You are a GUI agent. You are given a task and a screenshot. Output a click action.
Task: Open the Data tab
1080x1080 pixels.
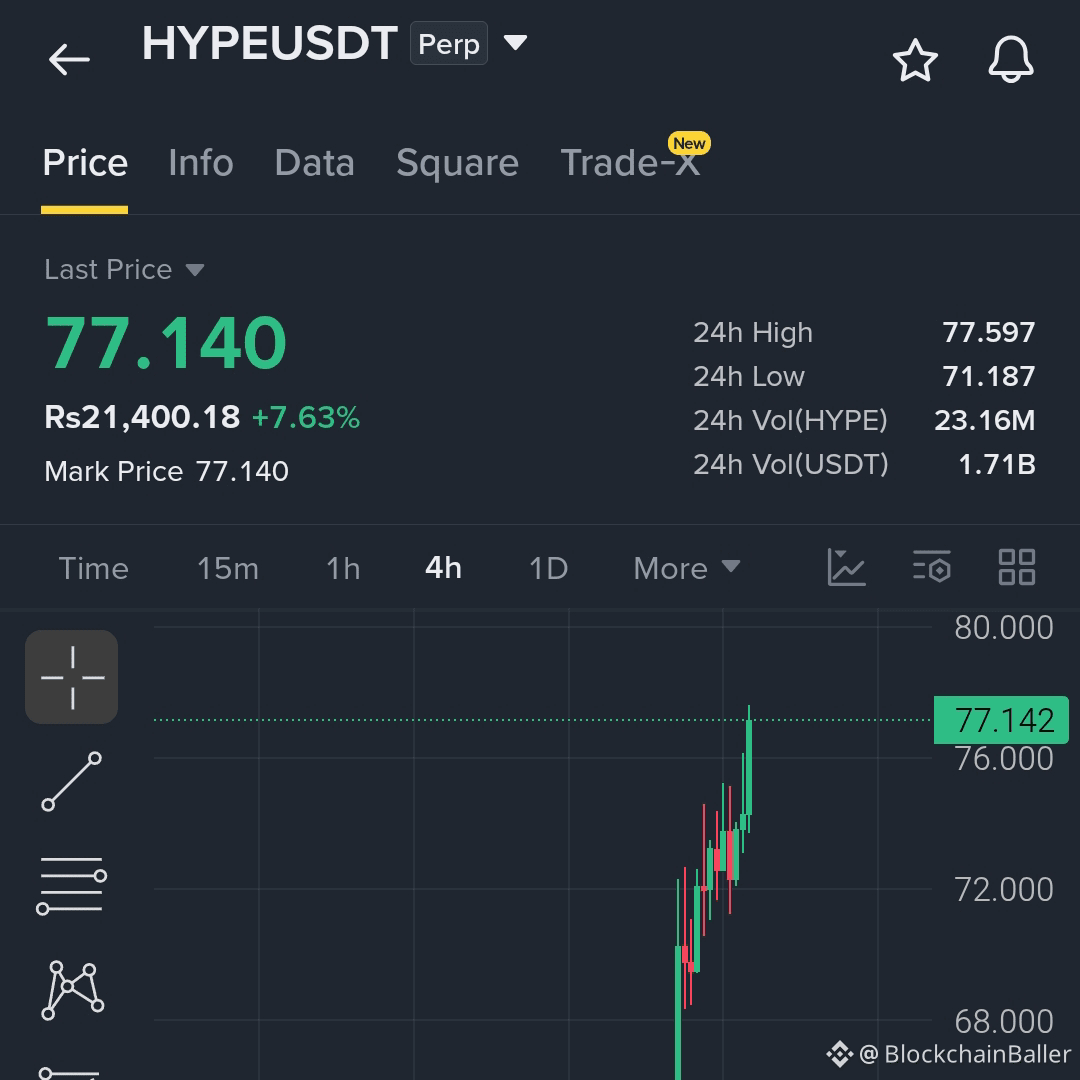314,163
